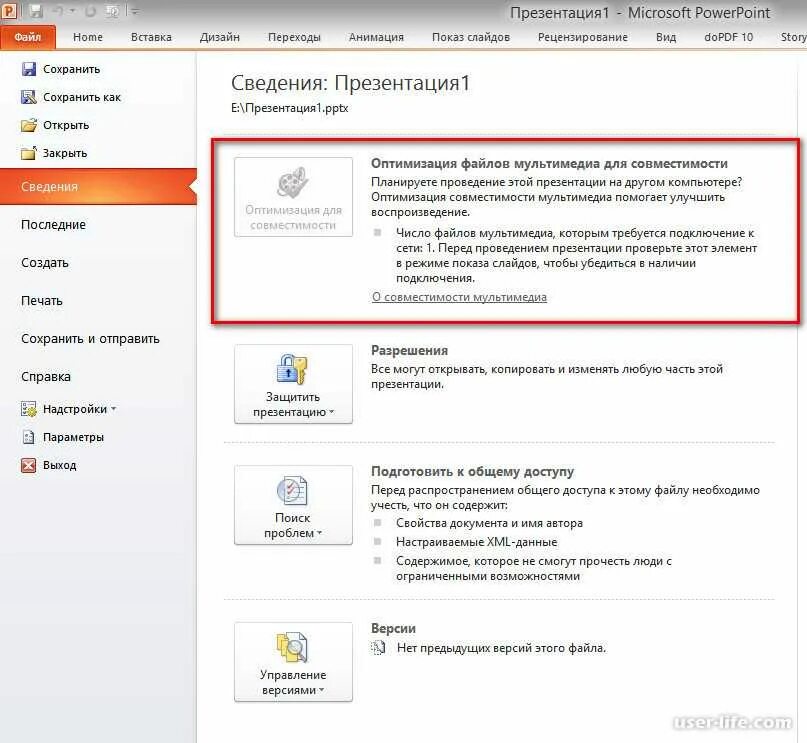
Task: Expand the Защитить презентацию dropdown arrow
Action: coord(331,412)
